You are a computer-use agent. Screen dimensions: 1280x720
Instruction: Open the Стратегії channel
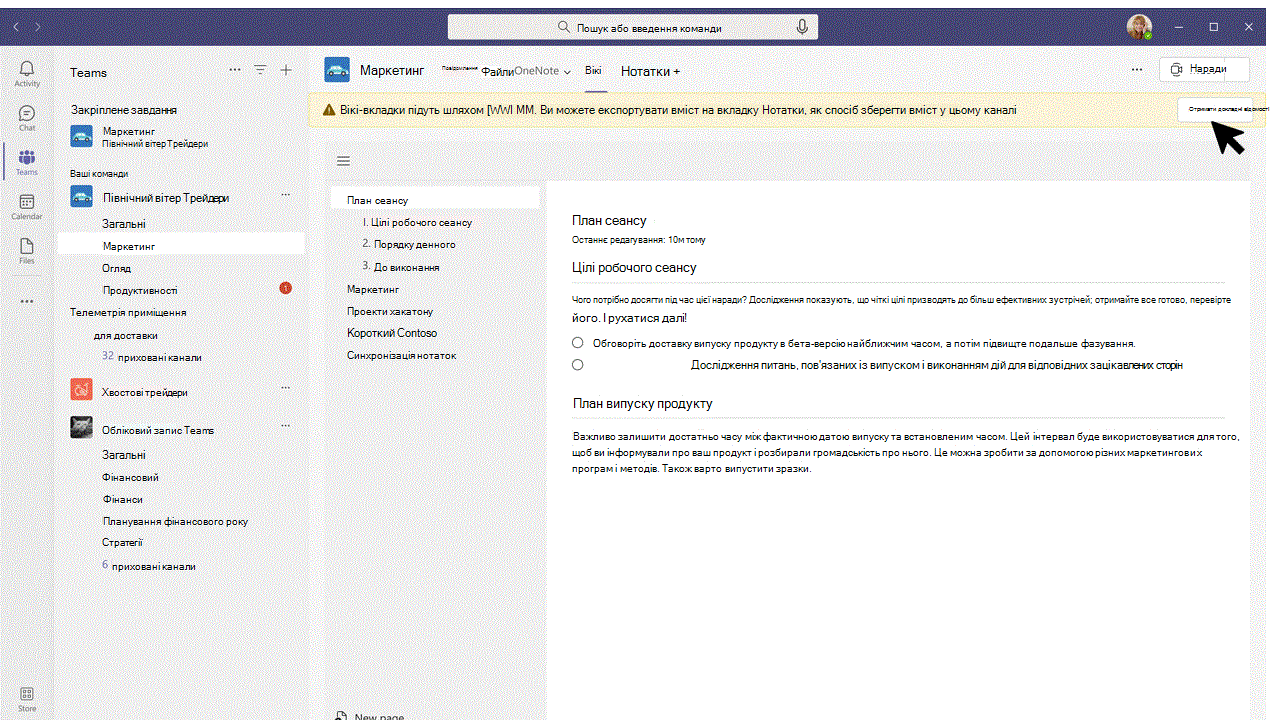pyautogui.click(x=122, y=542)
